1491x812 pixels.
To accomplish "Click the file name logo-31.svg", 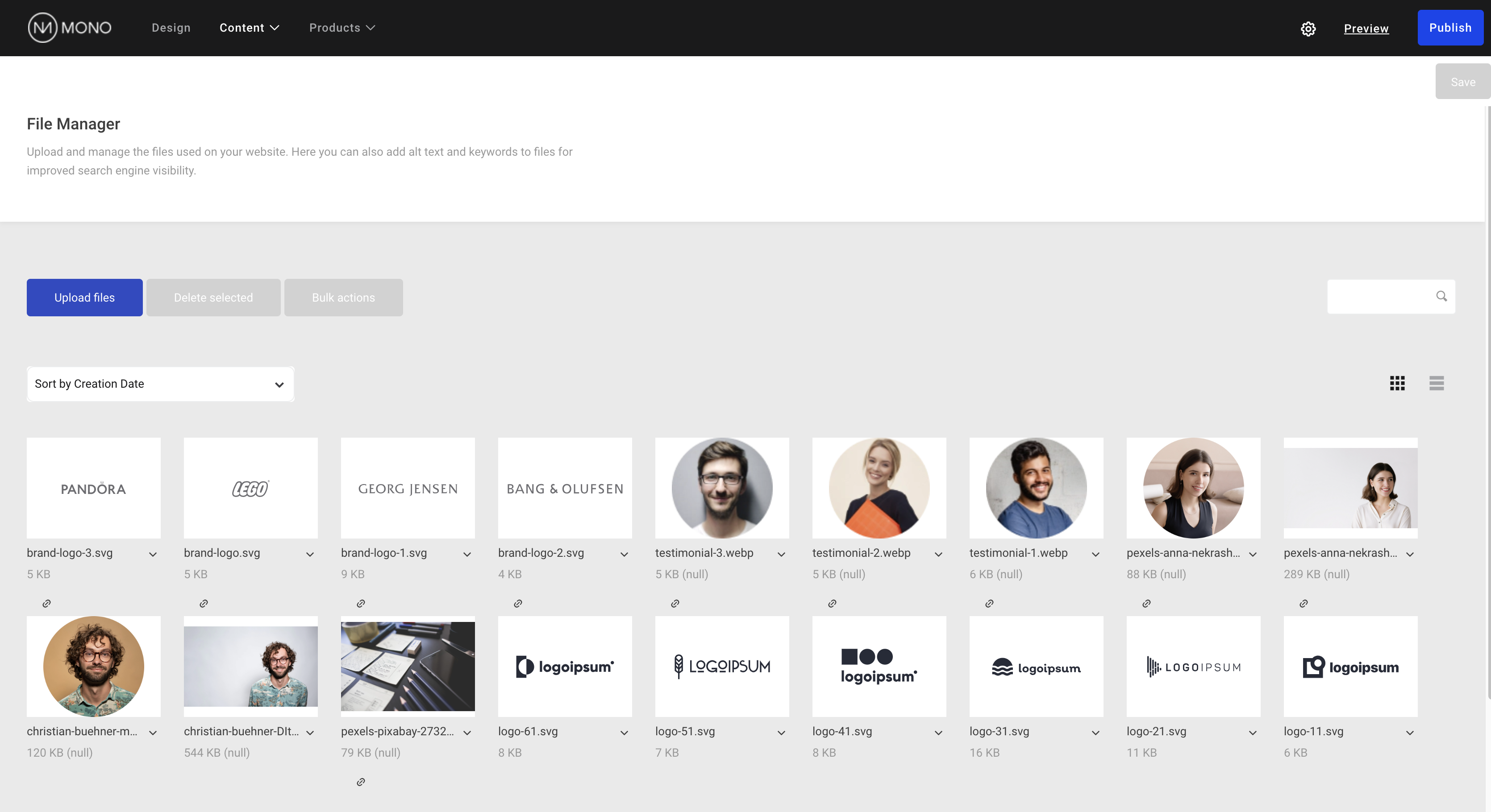I will [1000, 731].
